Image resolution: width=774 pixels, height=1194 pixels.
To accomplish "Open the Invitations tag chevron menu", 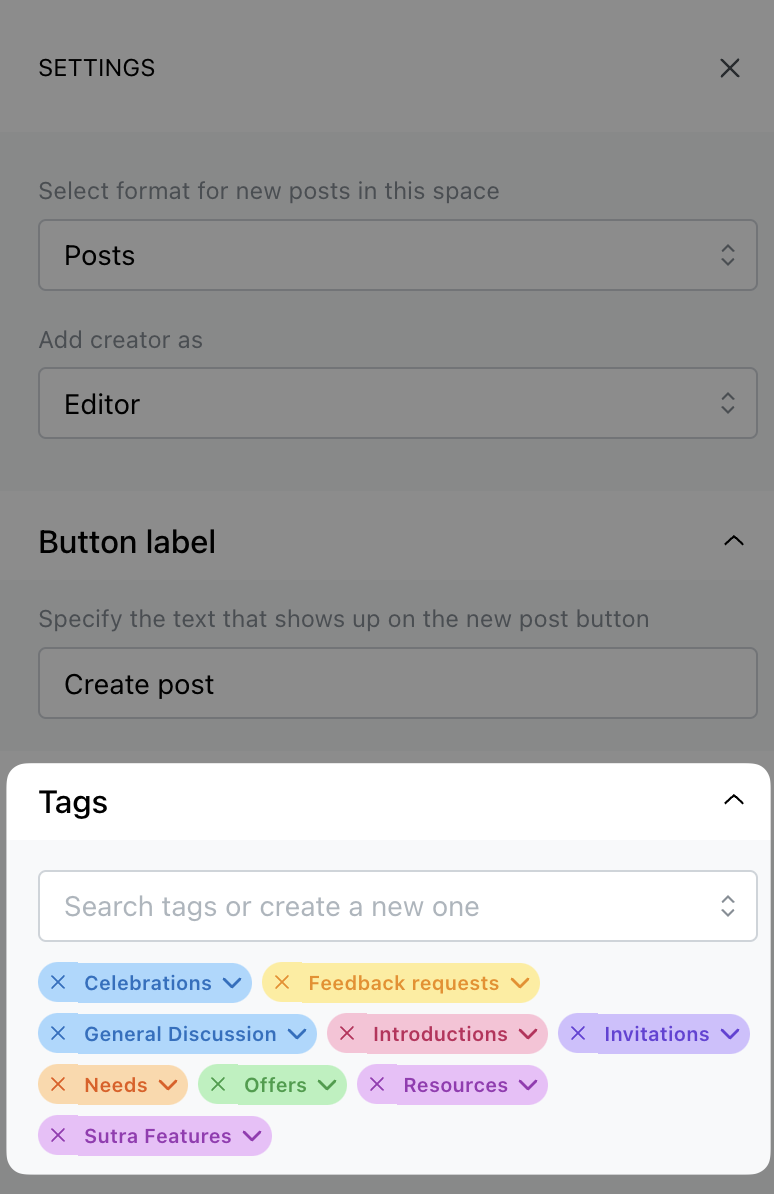I will [730, 1034].
